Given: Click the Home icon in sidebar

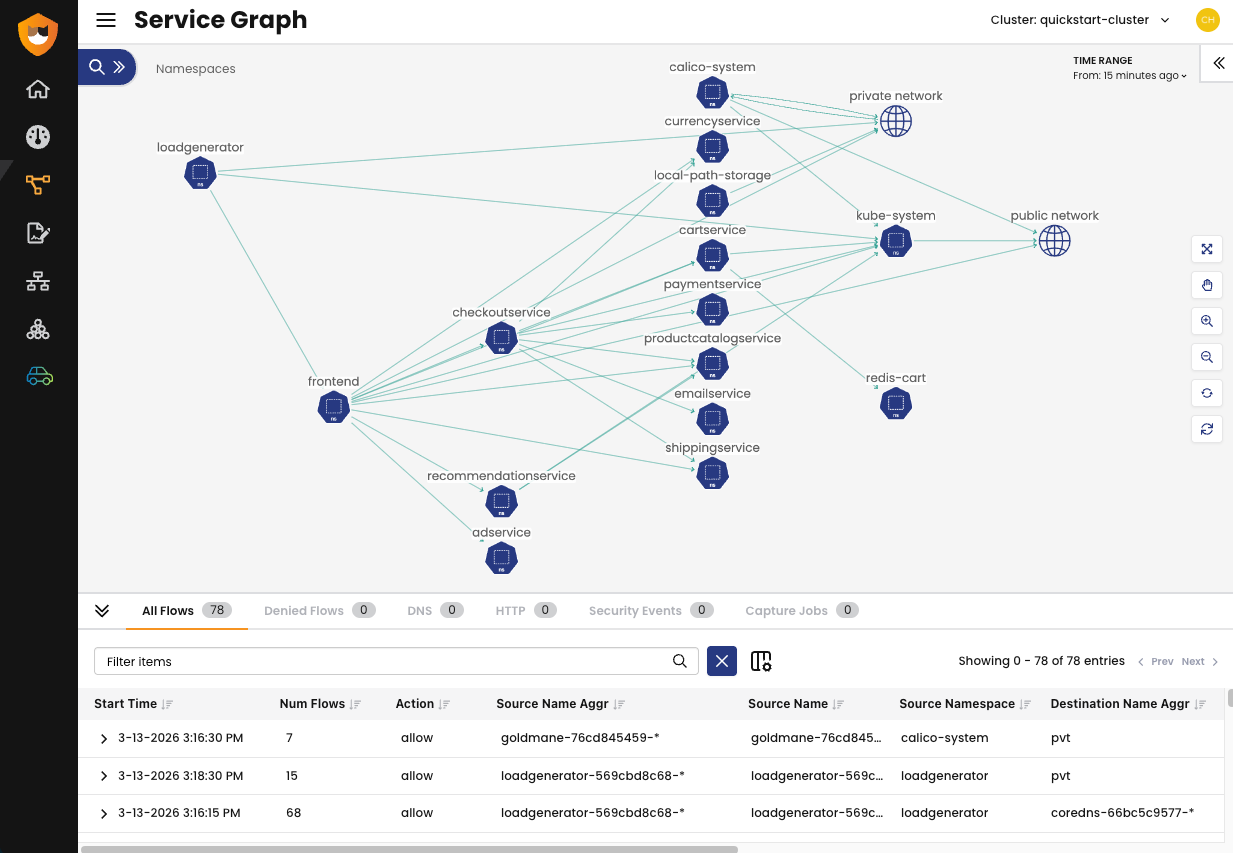Looking at the screenshot, I should tap(38, 89).
